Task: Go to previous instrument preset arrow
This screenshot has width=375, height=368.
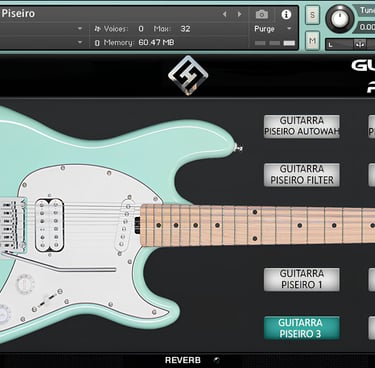Action: (x=224, y=14)
